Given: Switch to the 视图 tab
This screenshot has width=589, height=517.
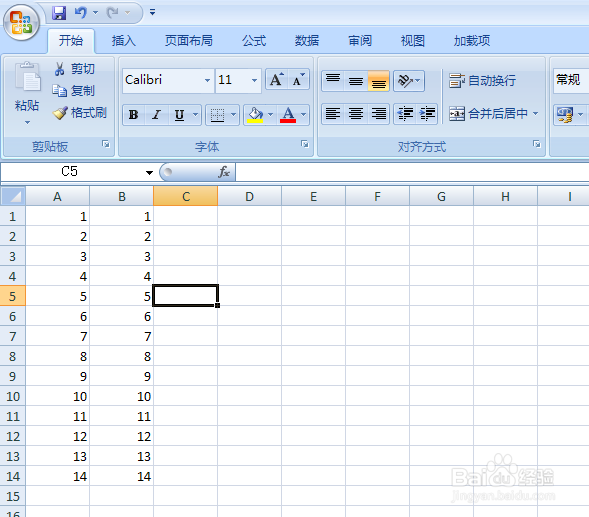Looking at the screenshot, I should tap(412, 41).
